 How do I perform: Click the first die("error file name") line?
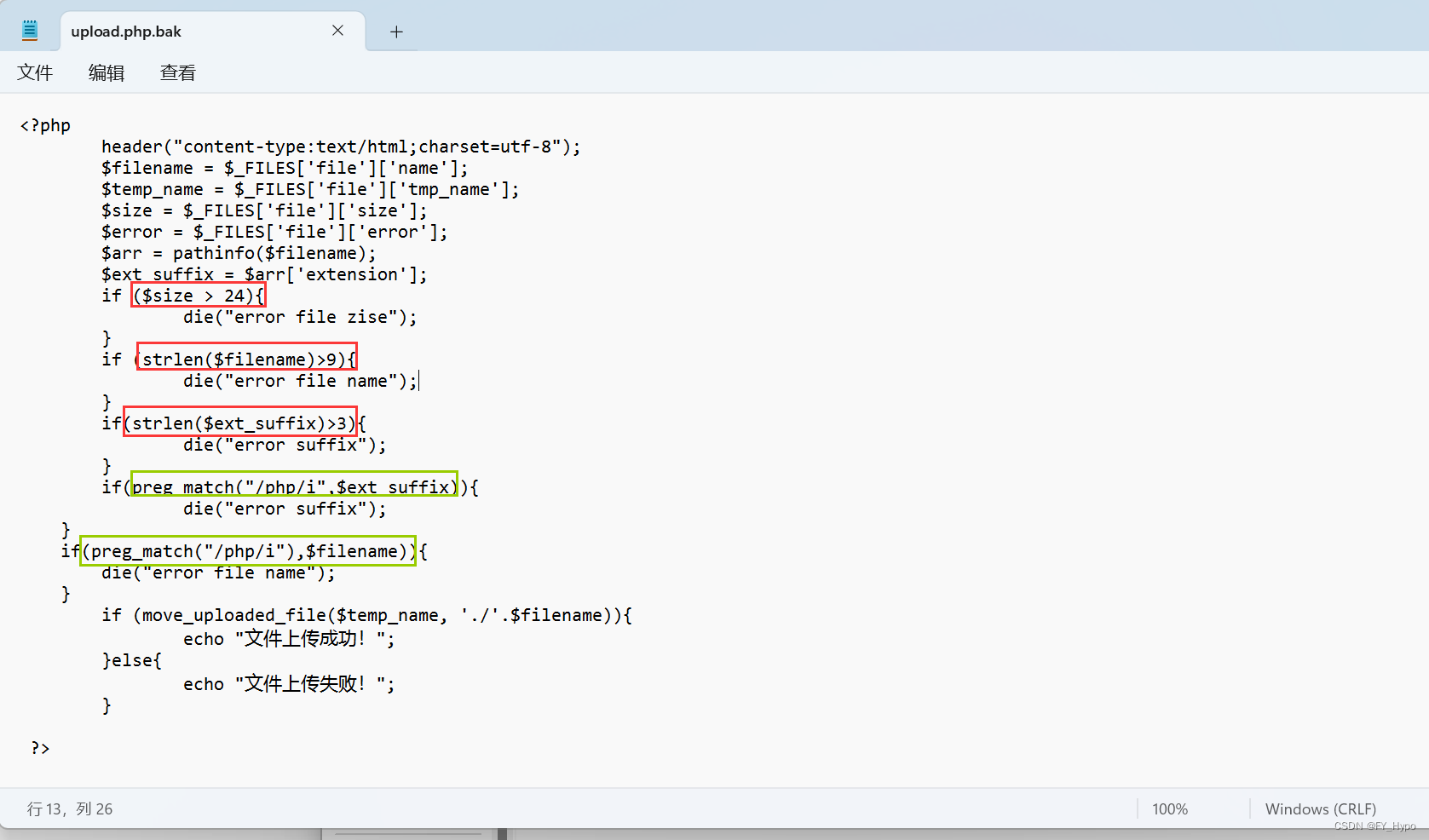300,381
